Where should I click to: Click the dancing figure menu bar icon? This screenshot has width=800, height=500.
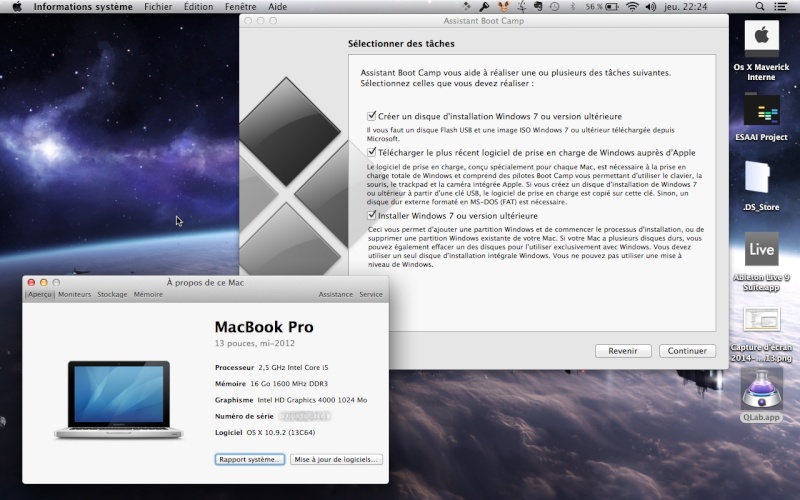click(x=521, y=7)
